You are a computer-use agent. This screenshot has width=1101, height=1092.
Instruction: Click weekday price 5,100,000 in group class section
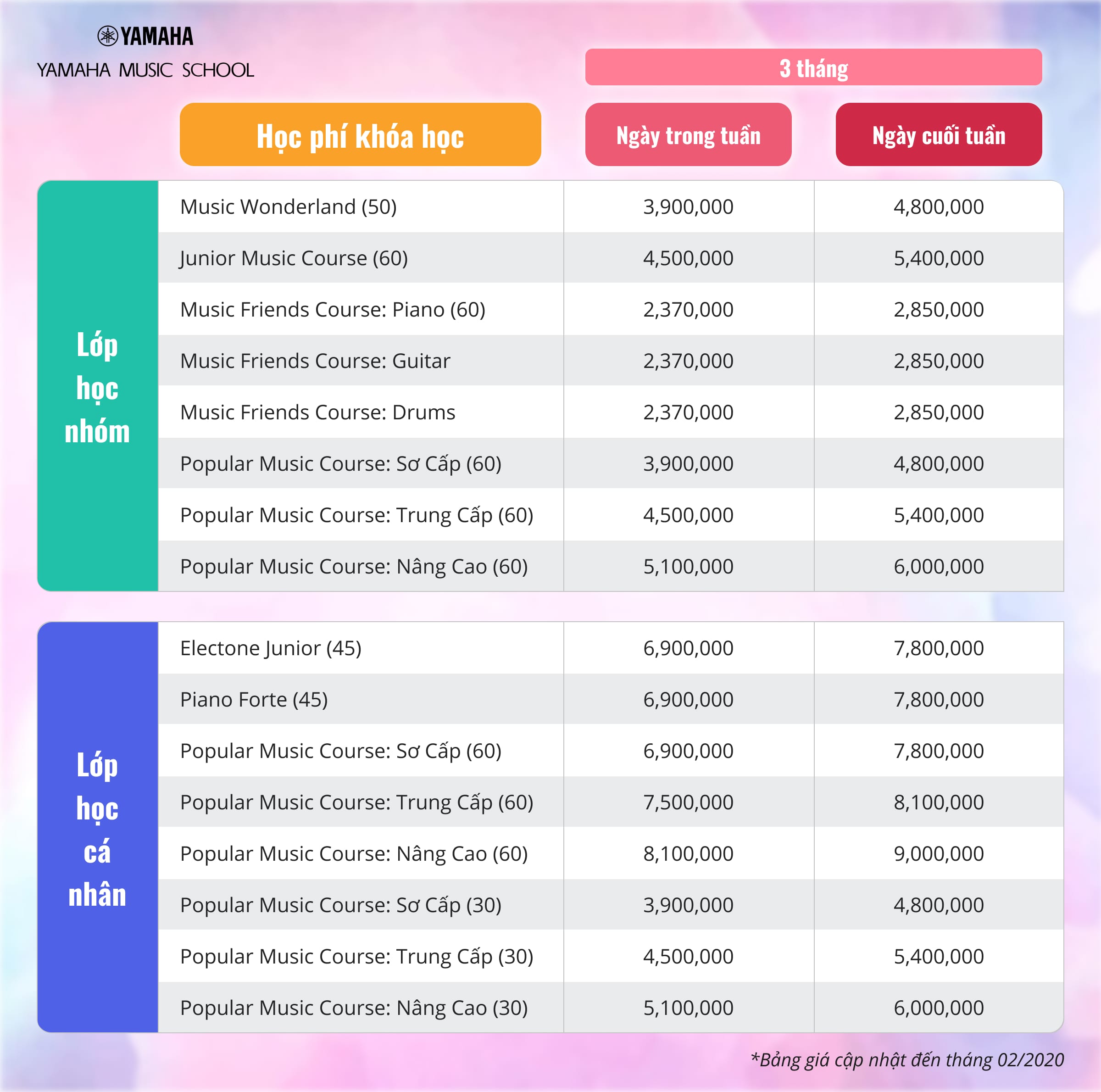click(688, 566)
